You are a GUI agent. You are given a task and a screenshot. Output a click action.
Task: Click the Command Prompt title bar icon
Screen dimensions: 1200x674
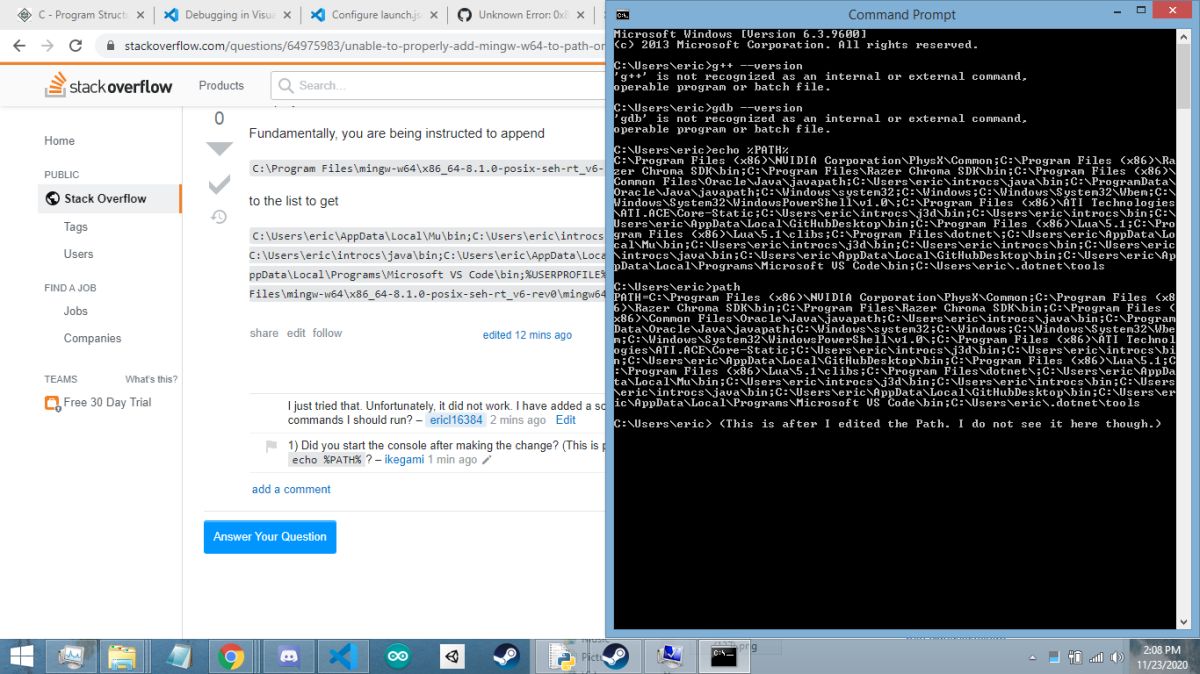tap(622, 14)
